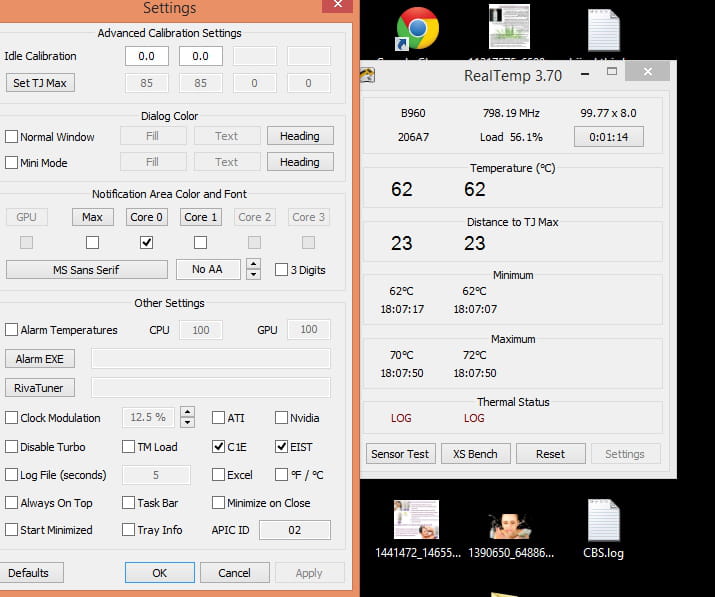This screenshot has height=597, width=715.
Task: Uncheck the EIST checkbox
Action: click(281, 446)
